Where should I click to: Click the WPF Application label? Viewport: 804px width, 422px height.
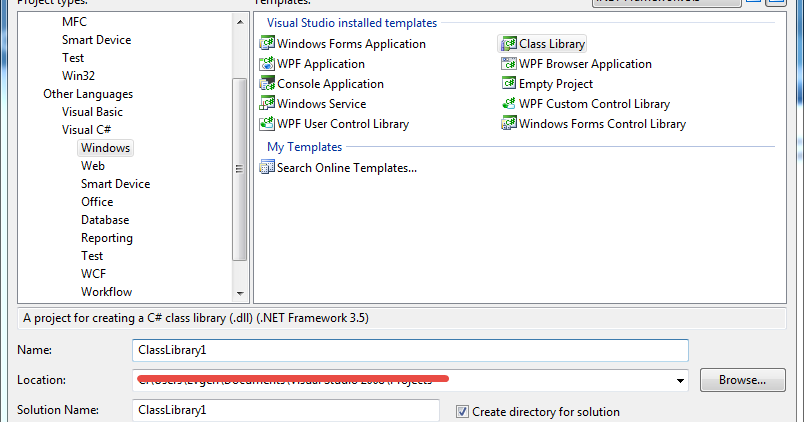(321, 64)
